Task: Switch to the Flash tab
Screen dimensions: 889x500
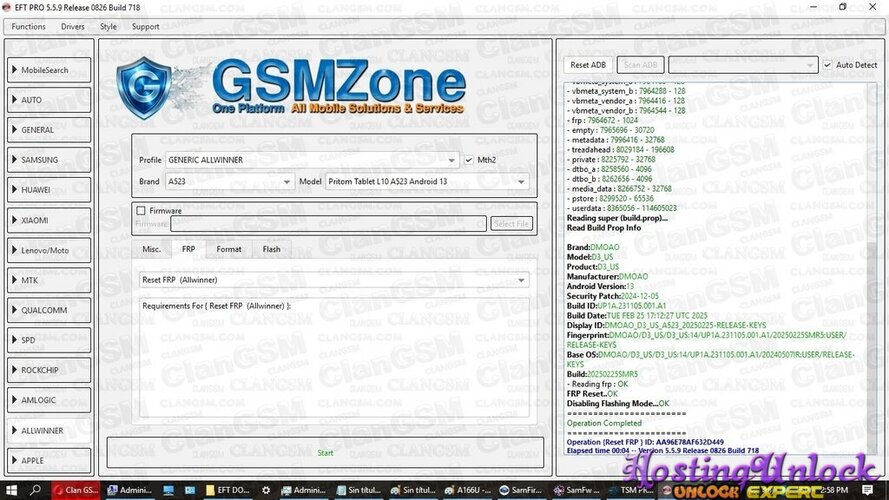Action: click(272, 249)
